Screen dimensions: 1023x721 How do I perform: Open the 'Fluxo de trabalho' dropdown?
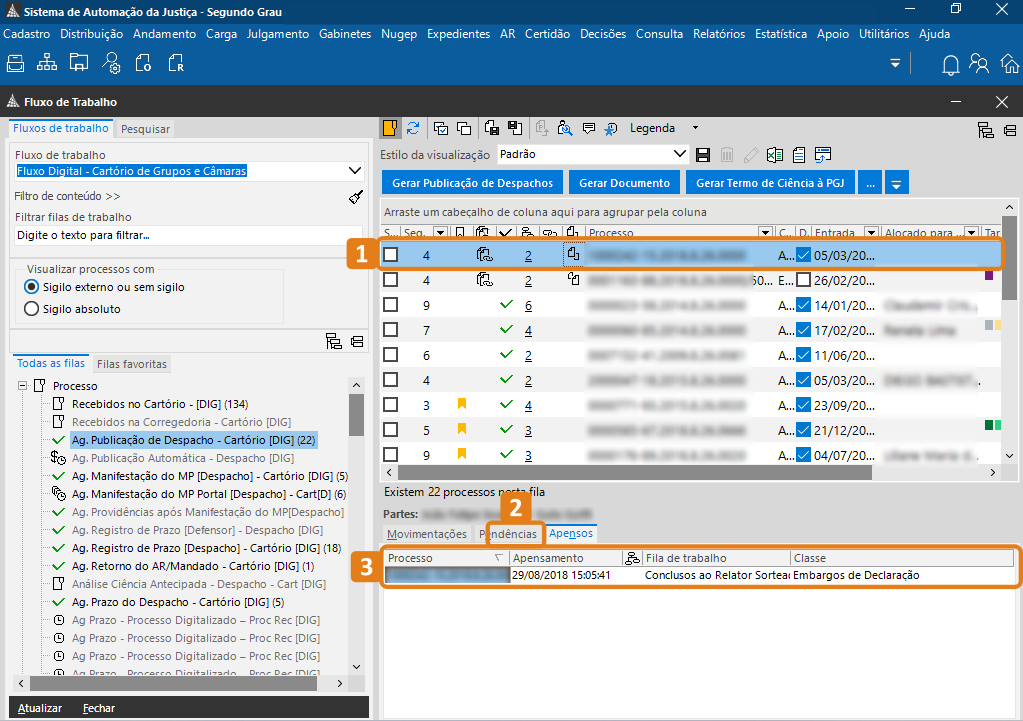coord(355,171)
